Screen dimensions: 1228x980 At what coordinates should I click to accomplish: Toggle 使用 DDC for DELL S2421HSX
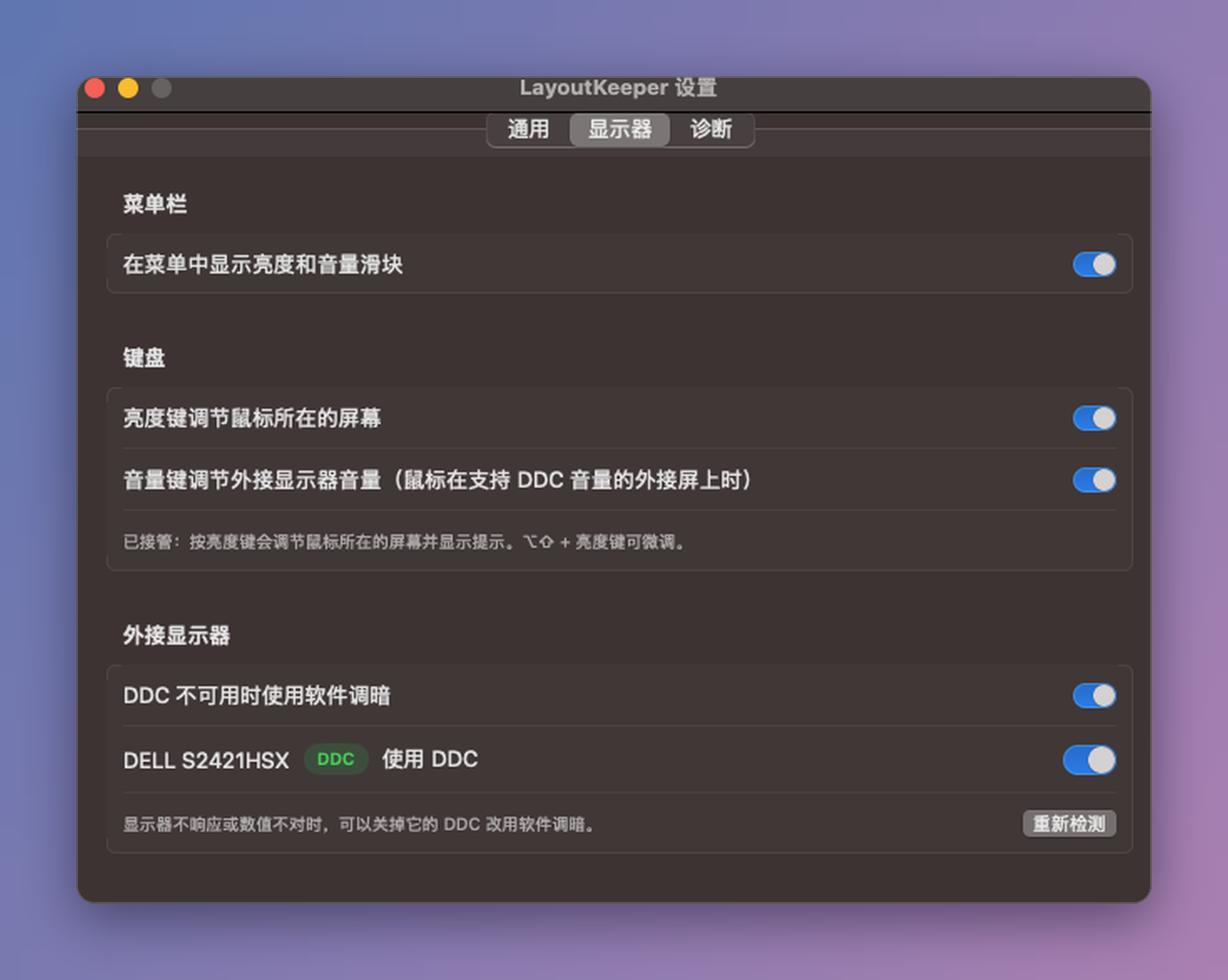tap(1090, 760)
